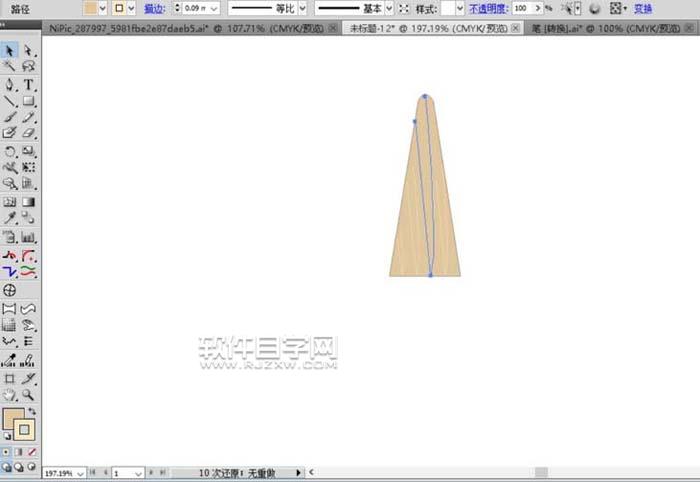This screenshot has height=482, width=700.
Task: Open the artboard number dropdown
Action: [x=138, y=473]
